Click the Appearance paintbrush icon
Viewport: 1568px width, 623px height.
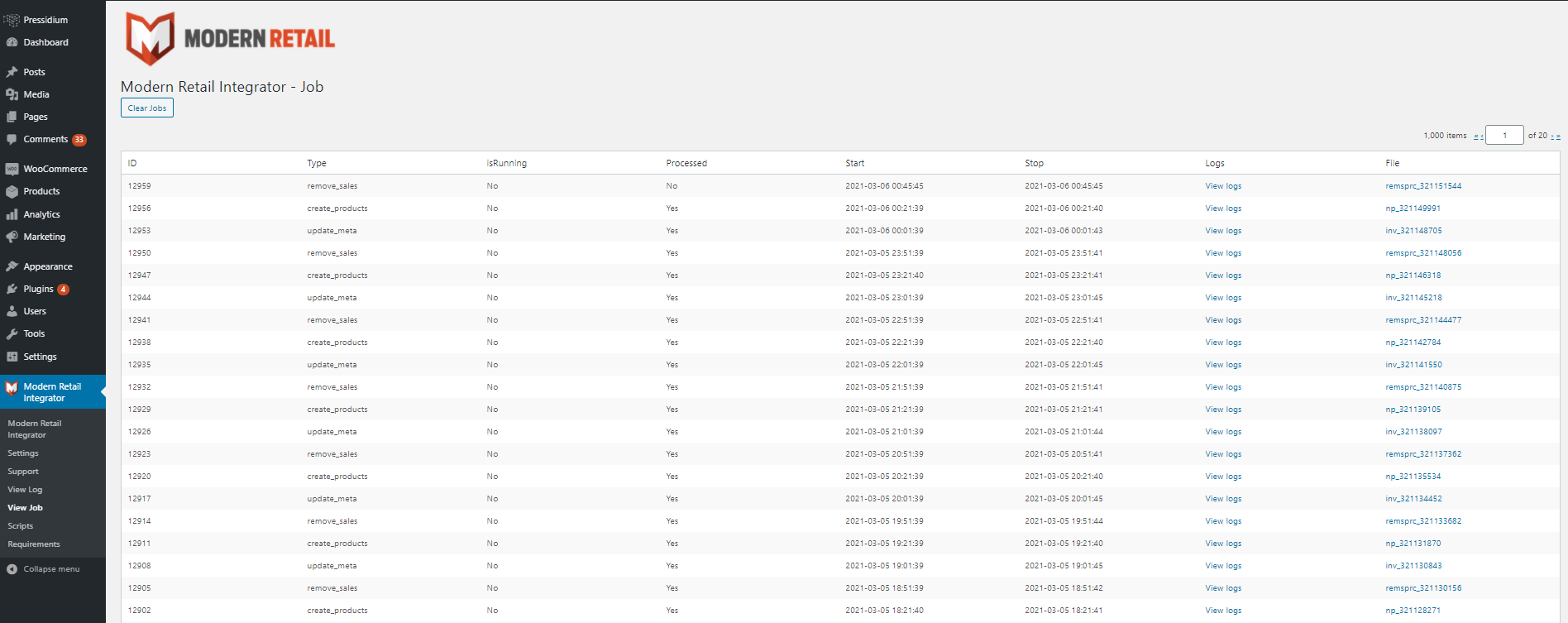click(x=12, y=266)
